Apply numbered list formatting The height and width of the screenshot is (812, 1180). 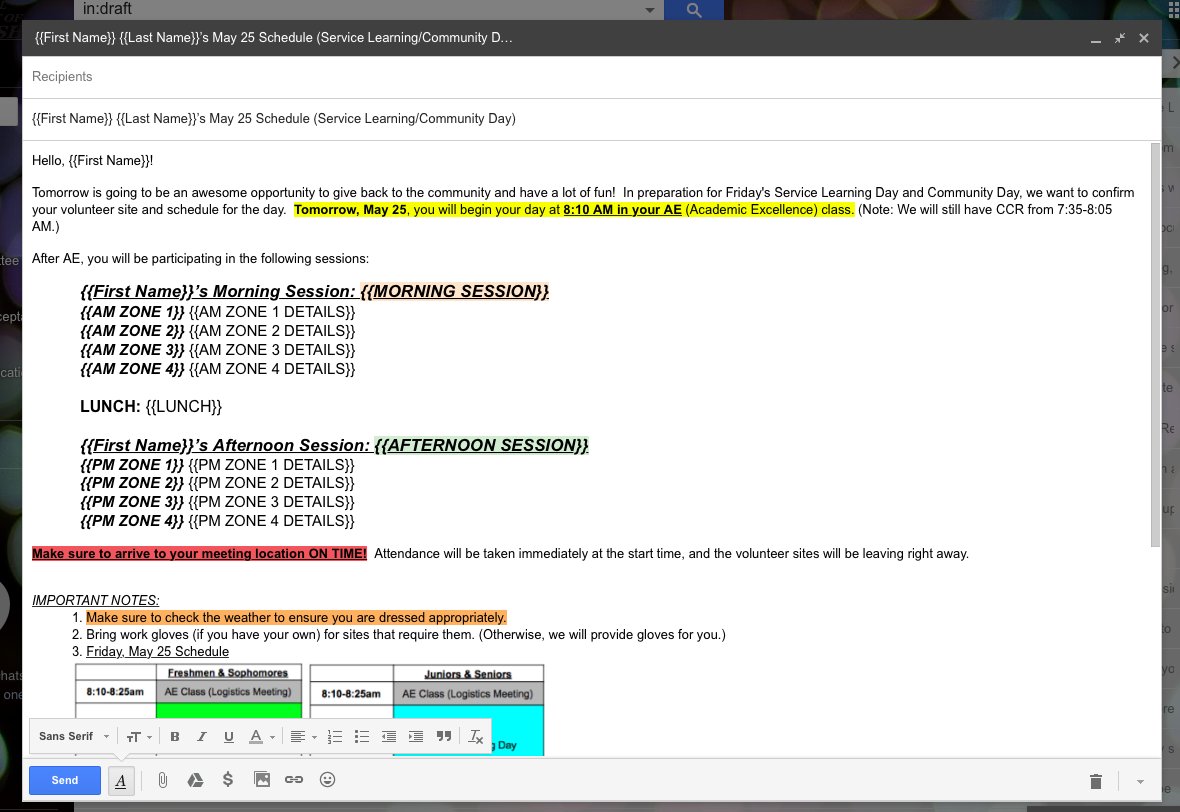[x=335, y=737]
